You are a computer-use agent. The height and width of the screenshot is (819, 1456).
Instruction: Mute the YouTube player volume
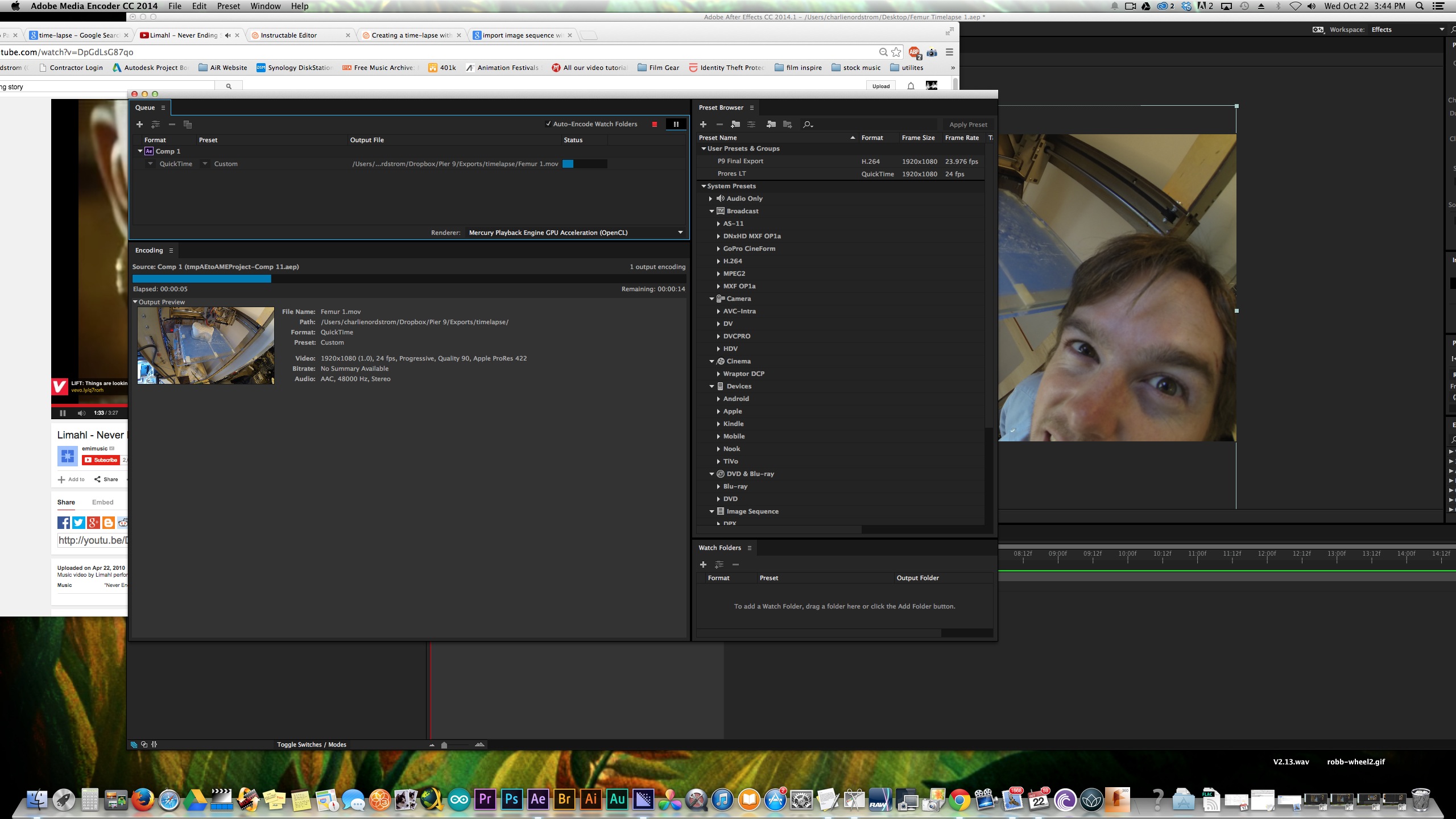(x=81, y=413)
